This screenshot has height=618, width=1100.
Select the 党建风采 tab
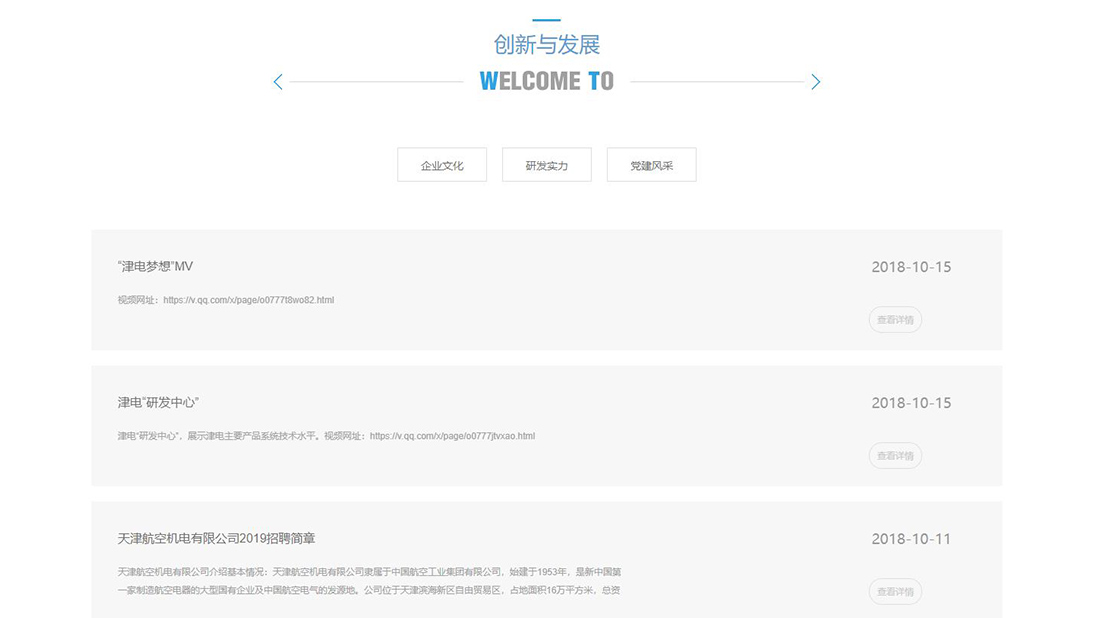(652, 165)
